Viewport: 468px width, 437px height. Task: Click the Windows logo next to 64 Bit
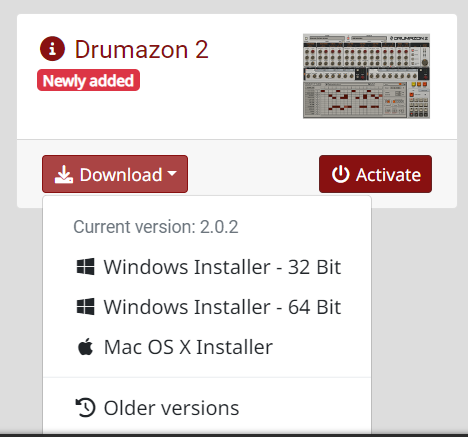click(85, 307)
